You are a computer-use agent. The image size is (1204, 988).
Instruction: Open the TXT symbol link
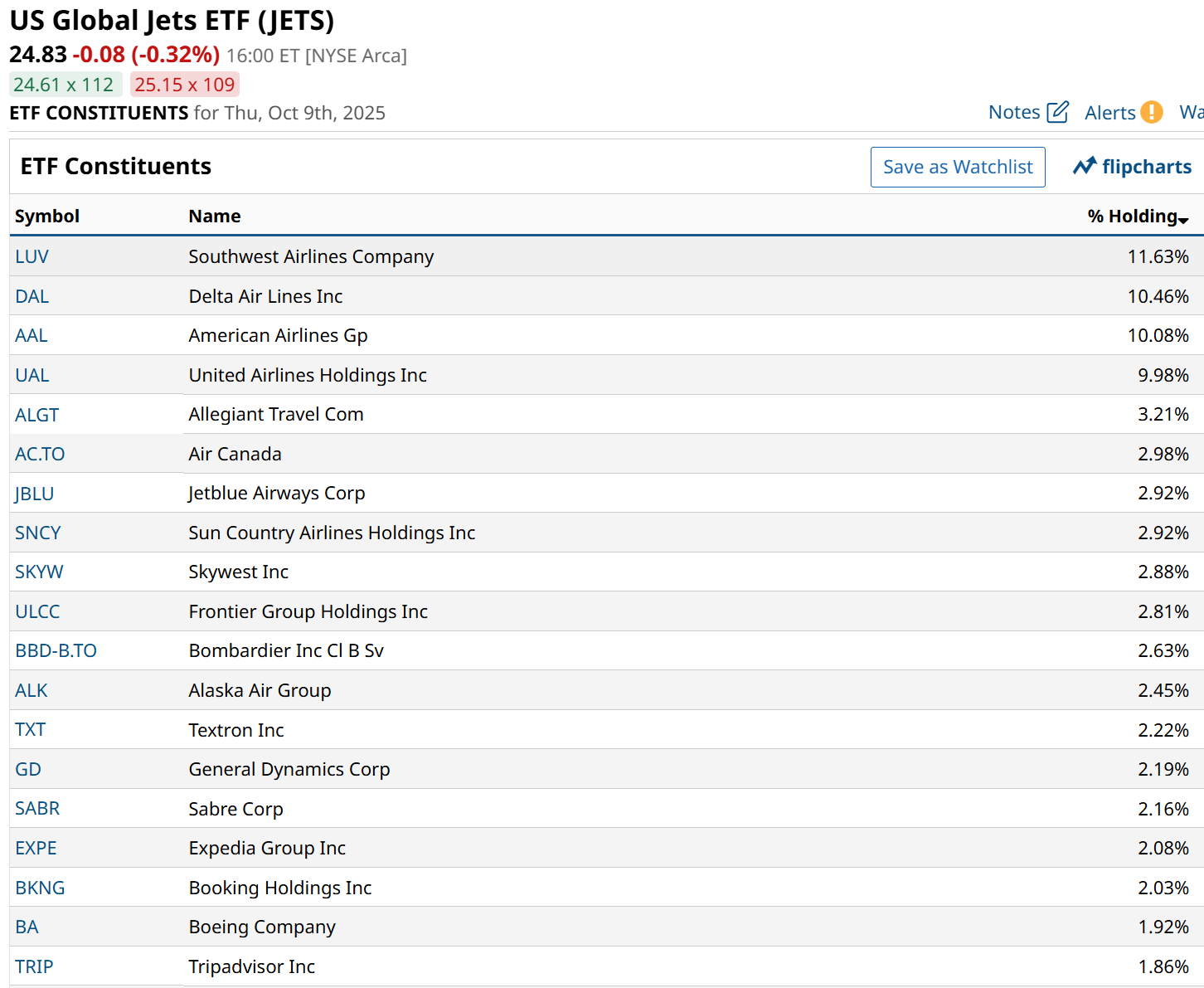pos(31,730)
